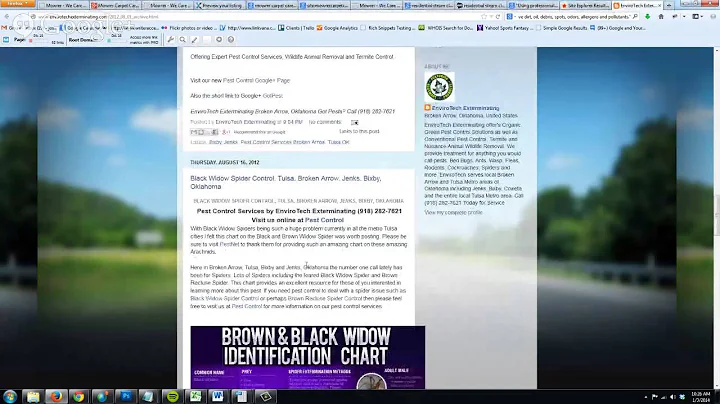Open the 'Tulsa OK' label link
Viewport: 720px width, 404px height.
pyautogui.click(x=338, y=142)
